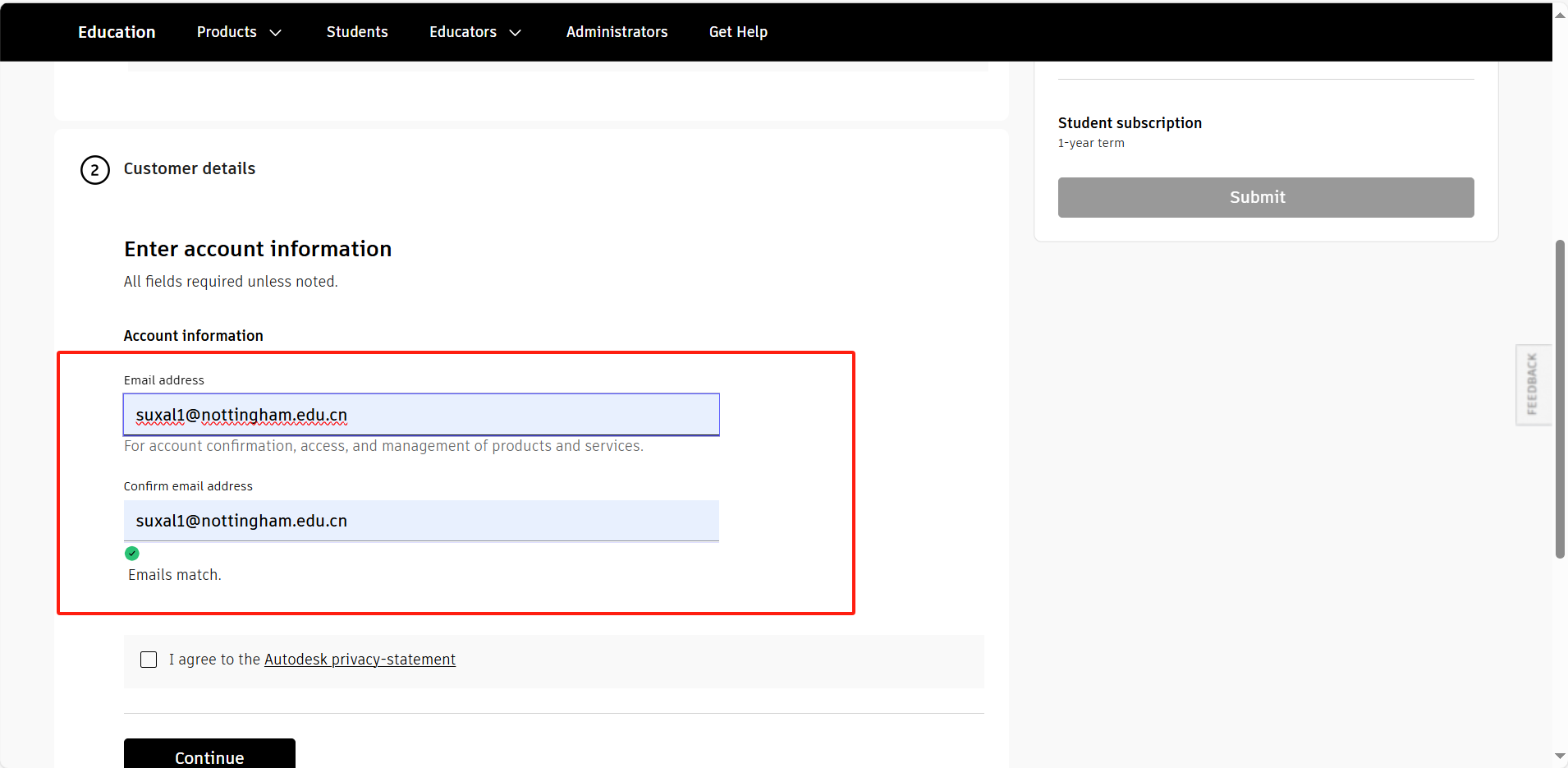Go to the Students page

[x=357, y=32]
